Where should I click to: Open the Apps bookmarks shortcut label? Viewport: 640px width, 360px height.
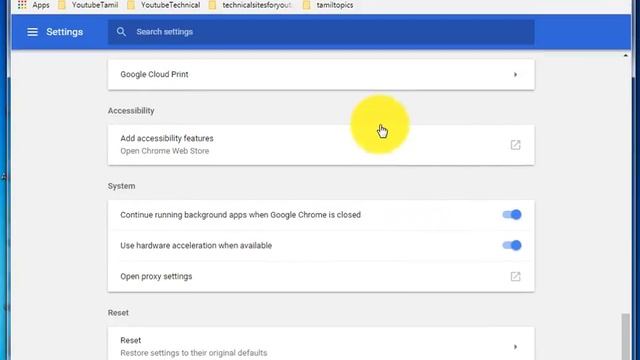(x=41, y=5)
